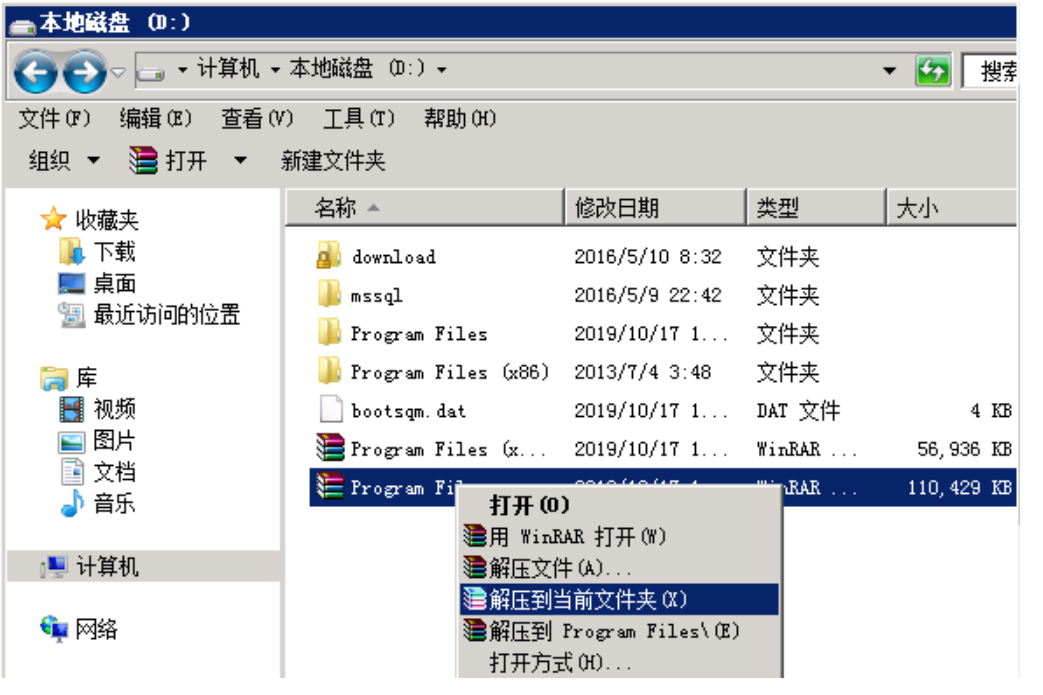Open the 音乐 library
1043x695 pixels.
pyautogui.click(x=114, y=503)
